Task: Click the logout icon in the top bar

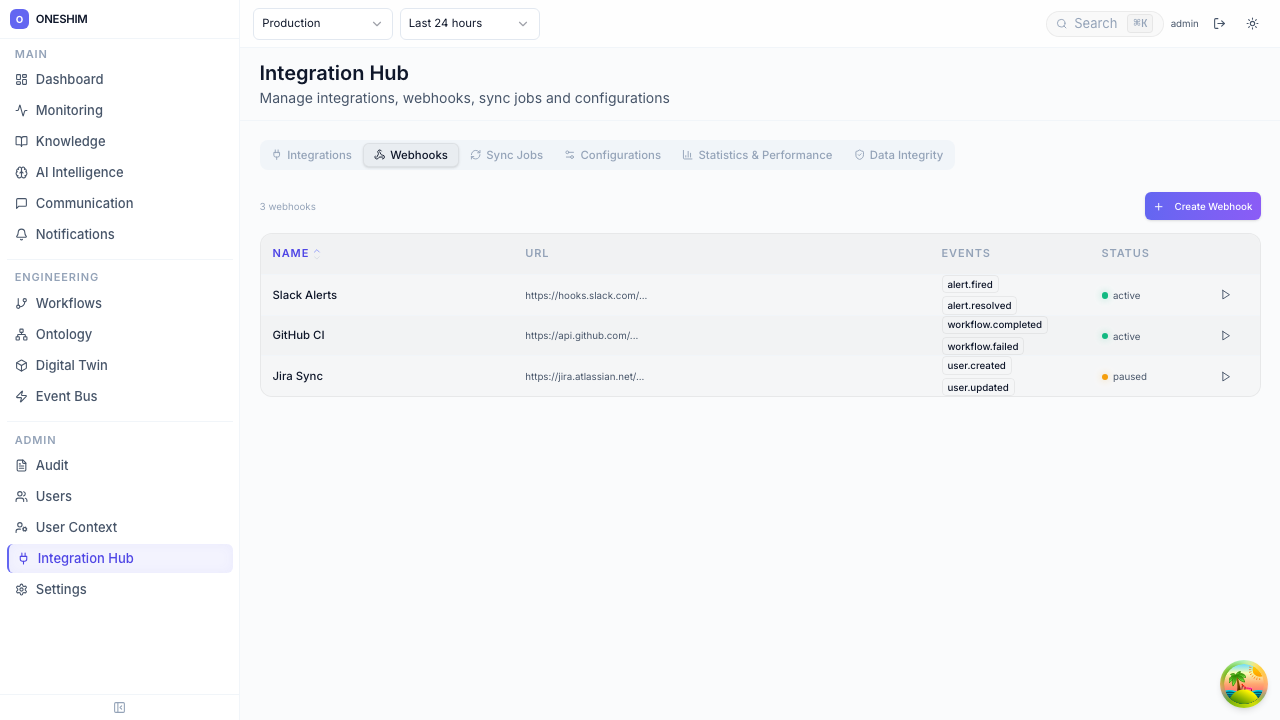Action: (x=1220, y=23)
